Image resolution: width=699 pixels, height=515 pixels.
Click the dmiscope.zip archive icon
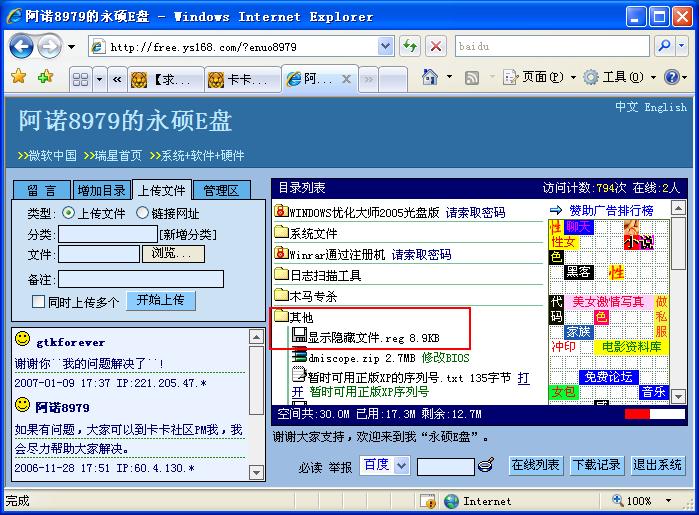pos(300,355)
